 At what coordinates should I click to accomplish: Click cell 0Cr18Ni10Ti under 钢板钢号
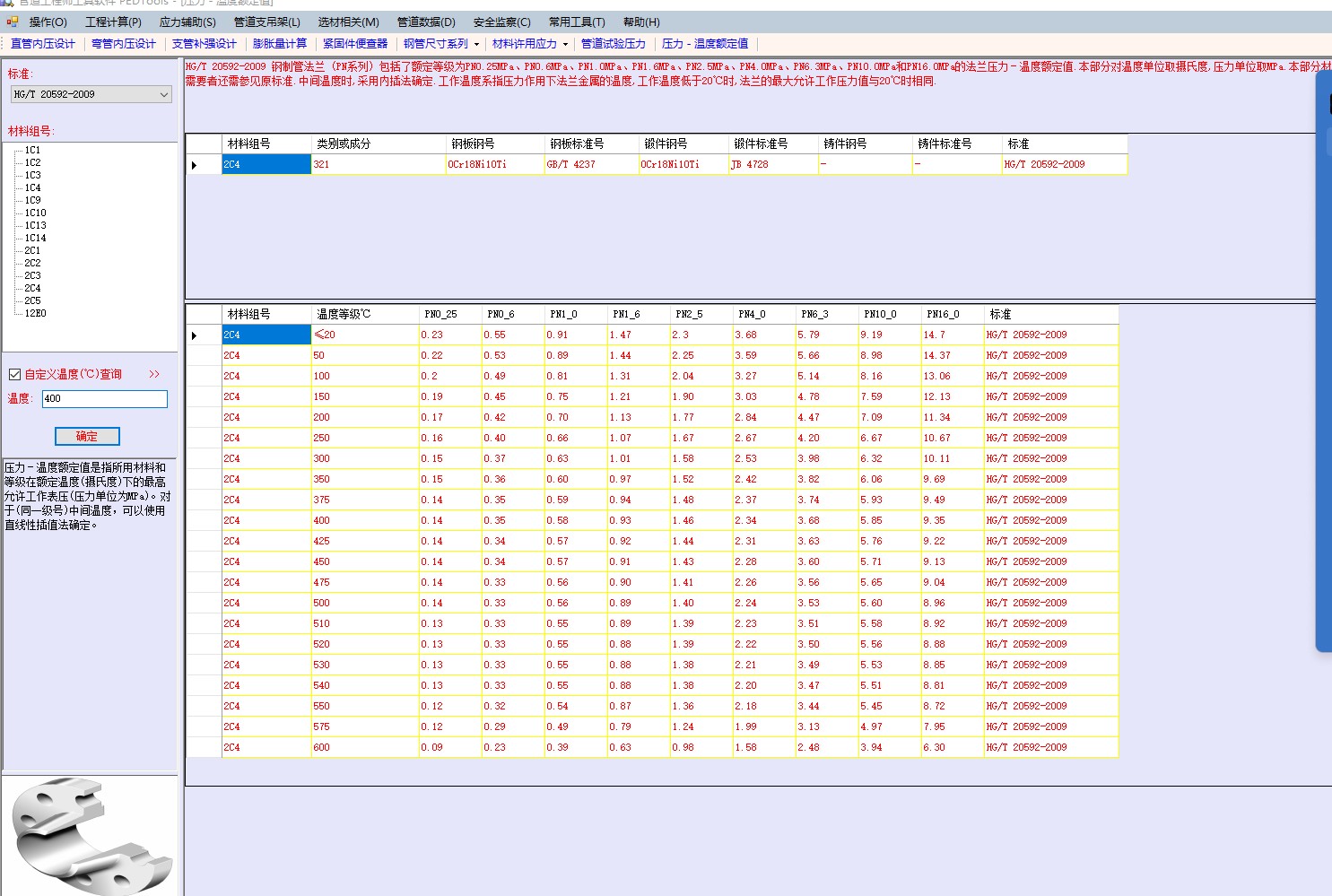495,165
